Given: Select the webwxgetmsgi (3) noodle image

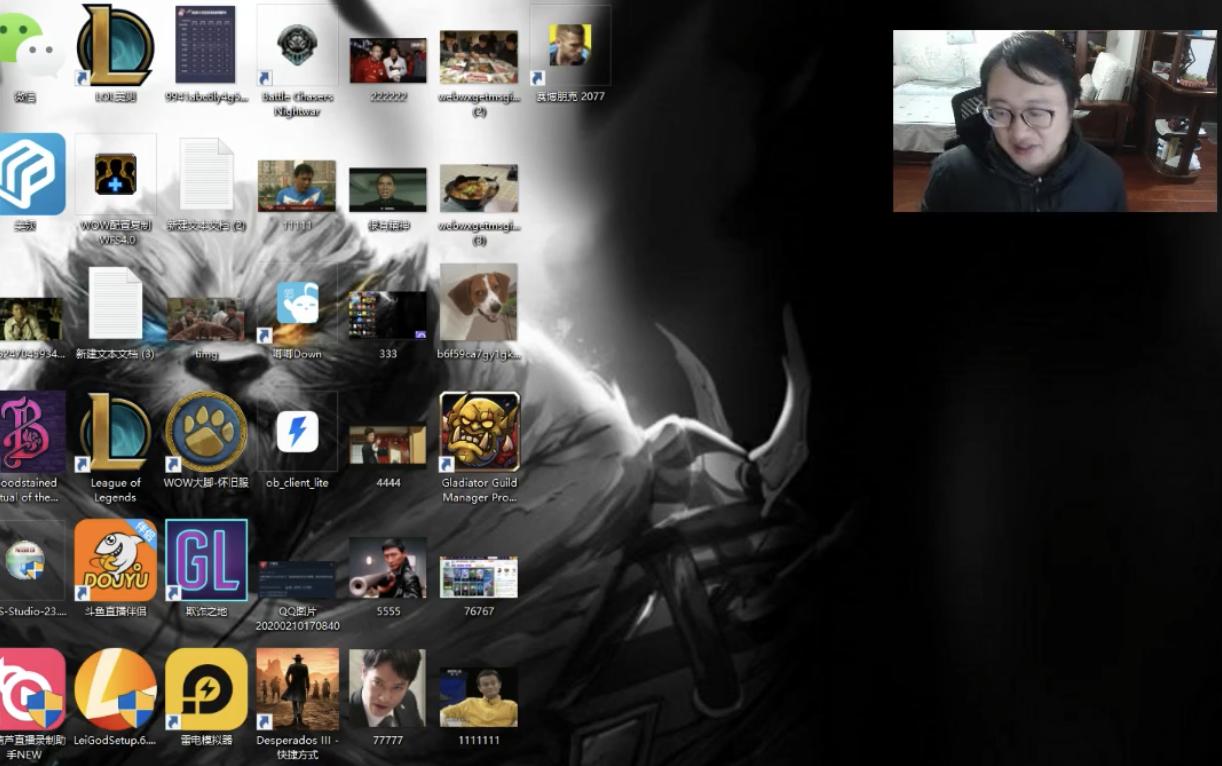Looking at the screenshot, I should coord(479,188).
